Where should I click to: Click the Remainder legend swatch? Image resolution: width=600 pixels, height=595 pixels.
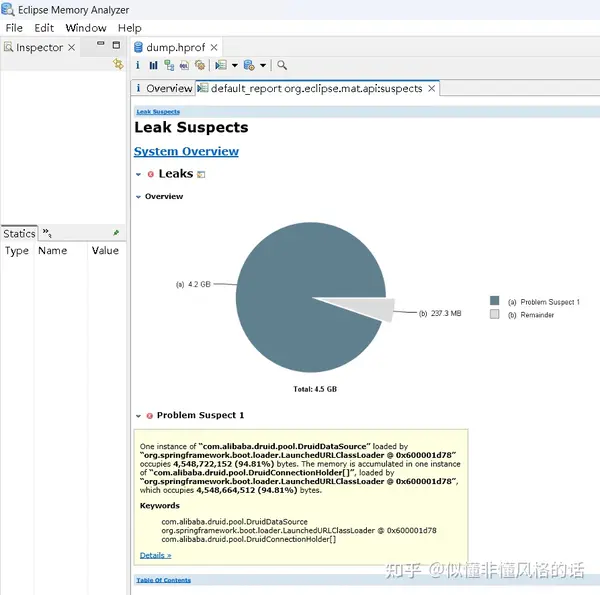coord(494,314)
